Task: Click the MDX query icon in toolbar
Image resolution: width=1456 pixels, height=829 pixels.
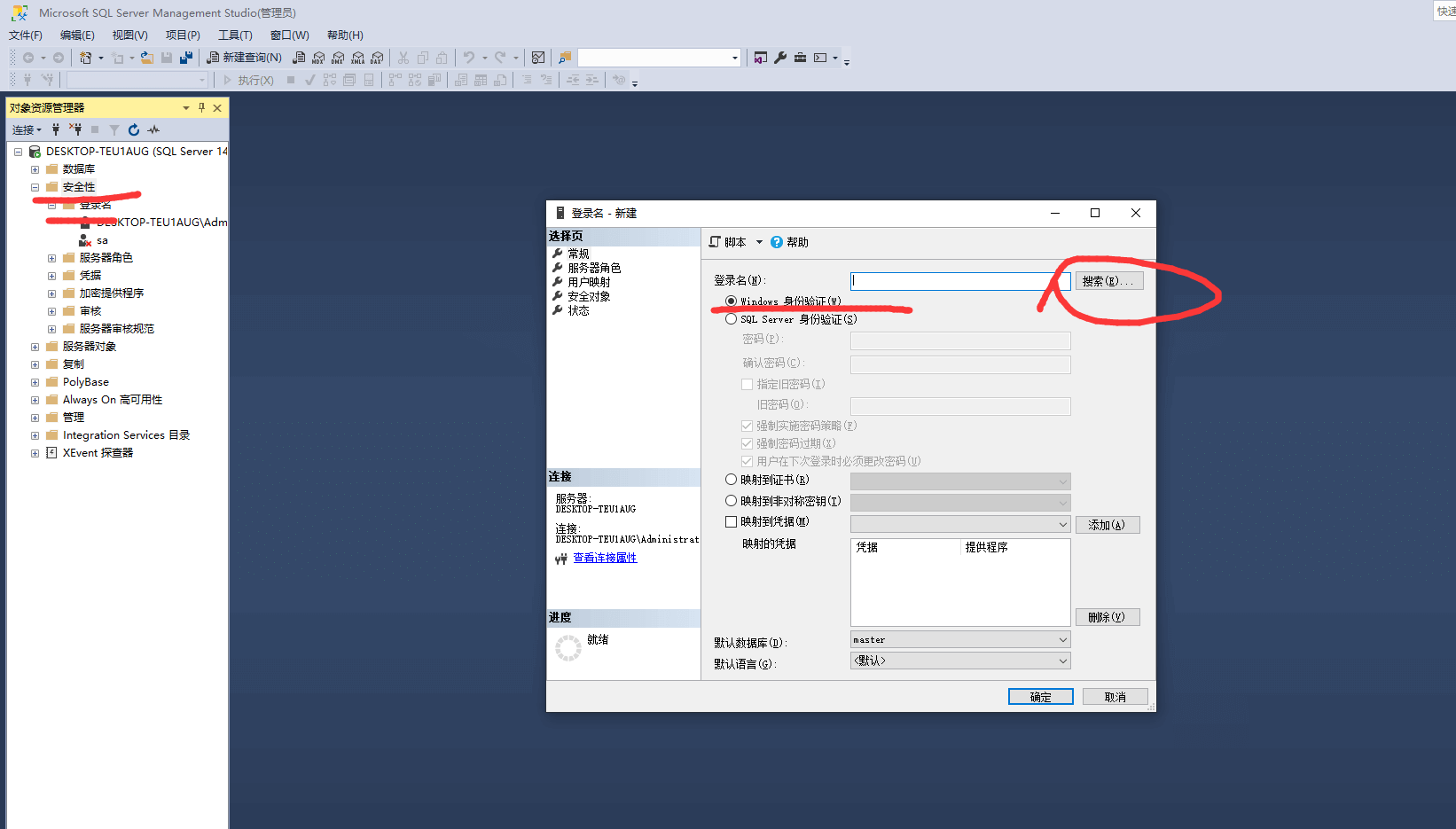Action: pyautogui.click(x=318, y=58)
